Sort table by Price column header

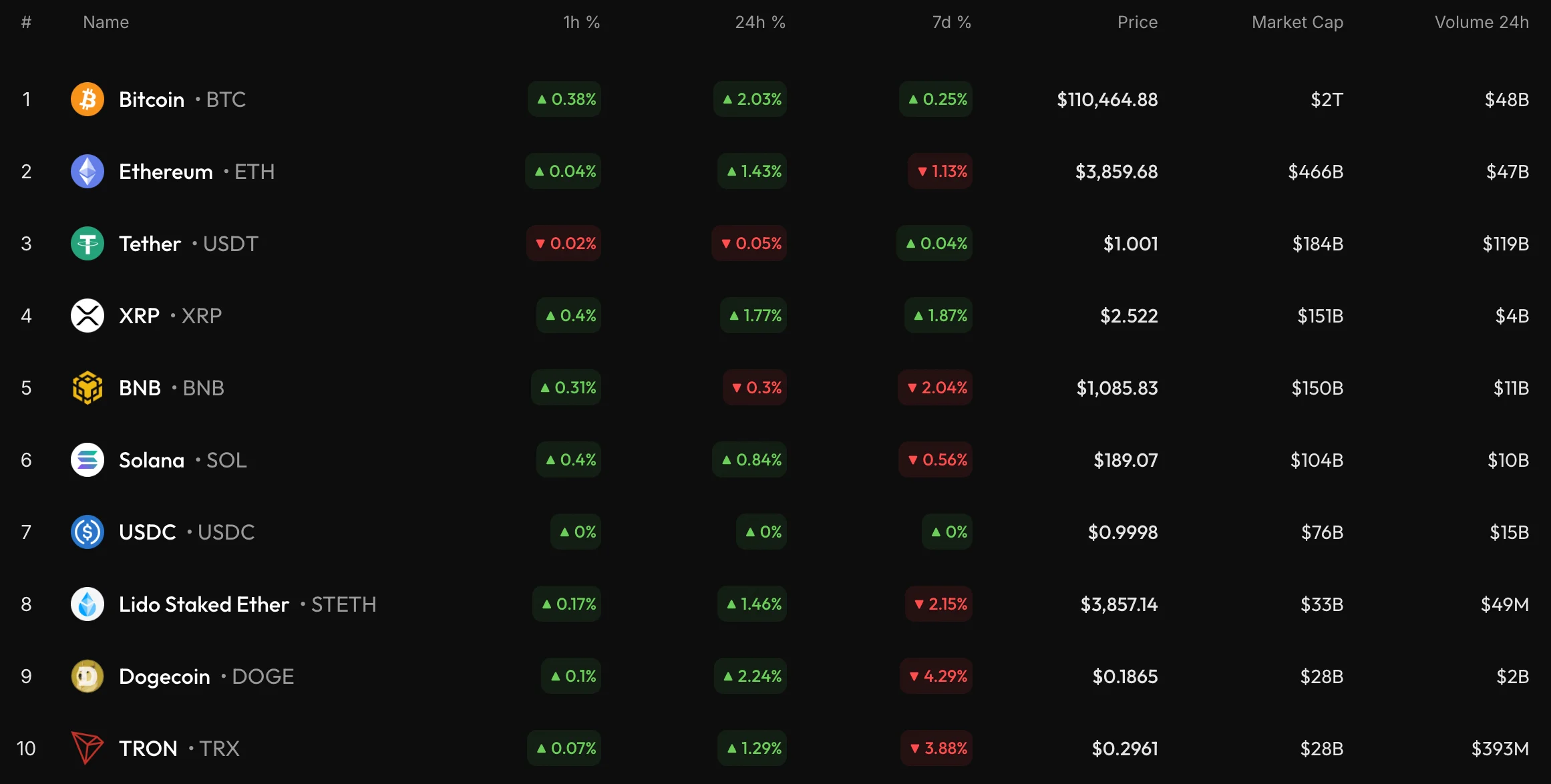[1137, 22]
